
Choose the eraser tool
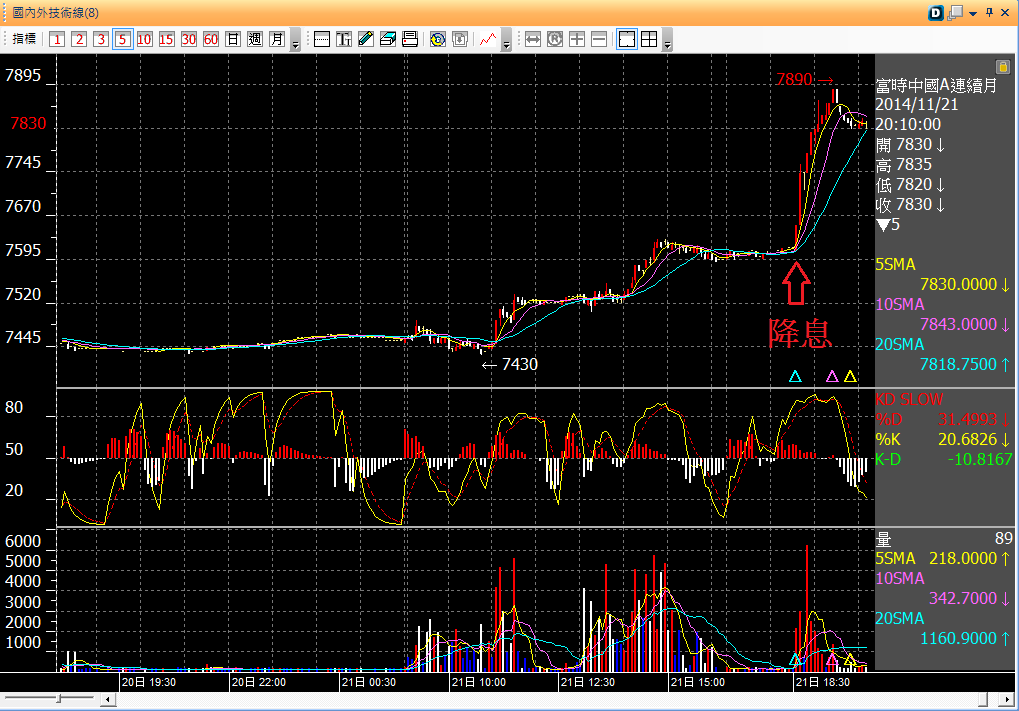(388, 40)
